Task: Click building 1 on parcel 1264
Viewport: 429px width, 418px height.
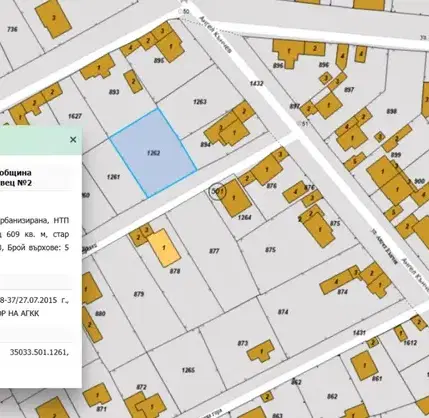Action: click(234, 198)
